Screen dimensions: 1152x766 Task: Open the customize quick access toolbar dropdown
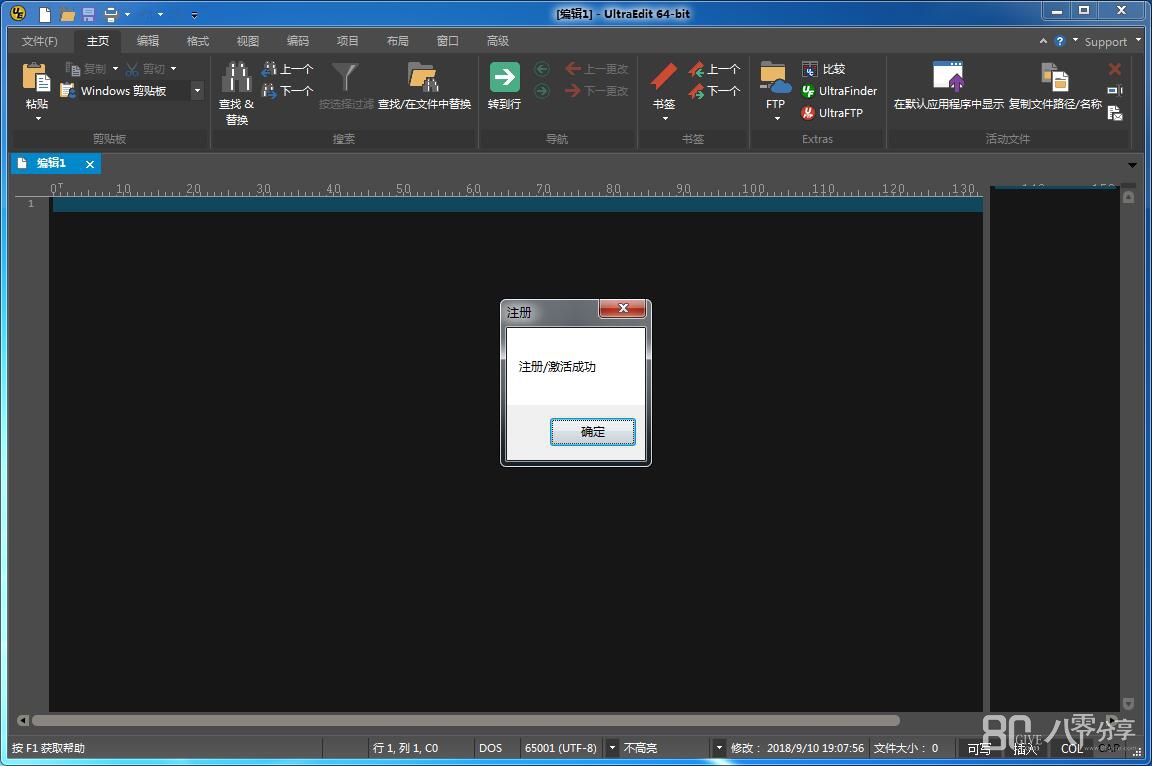click(194, 14)
